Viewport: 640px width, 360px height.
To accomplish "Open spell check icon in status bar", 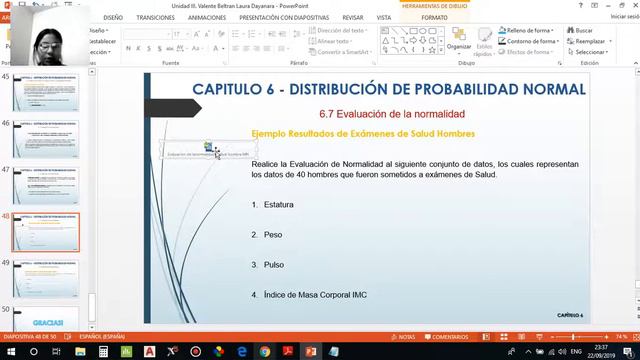I will (68, 337).
